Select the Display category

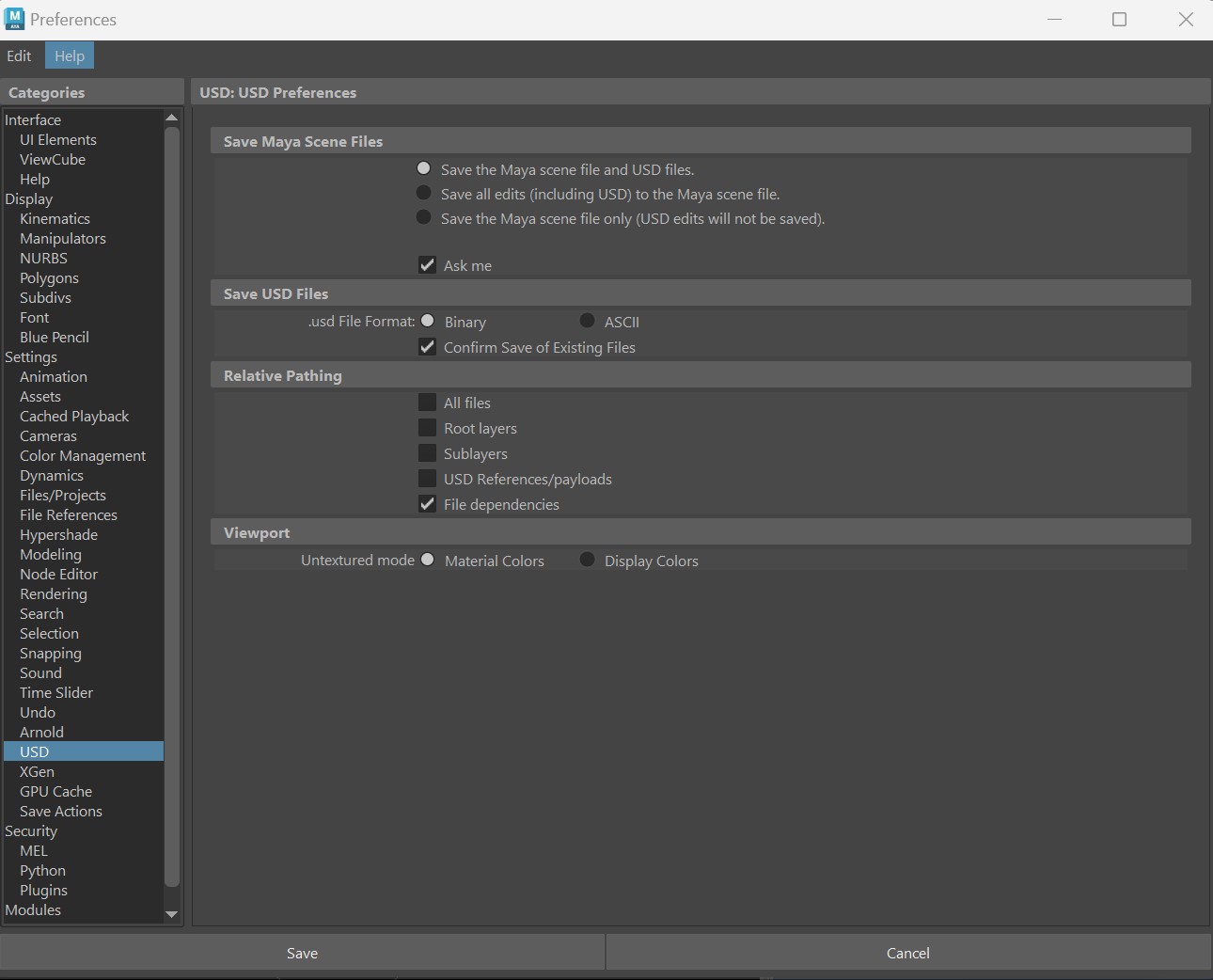click(29, 198)
